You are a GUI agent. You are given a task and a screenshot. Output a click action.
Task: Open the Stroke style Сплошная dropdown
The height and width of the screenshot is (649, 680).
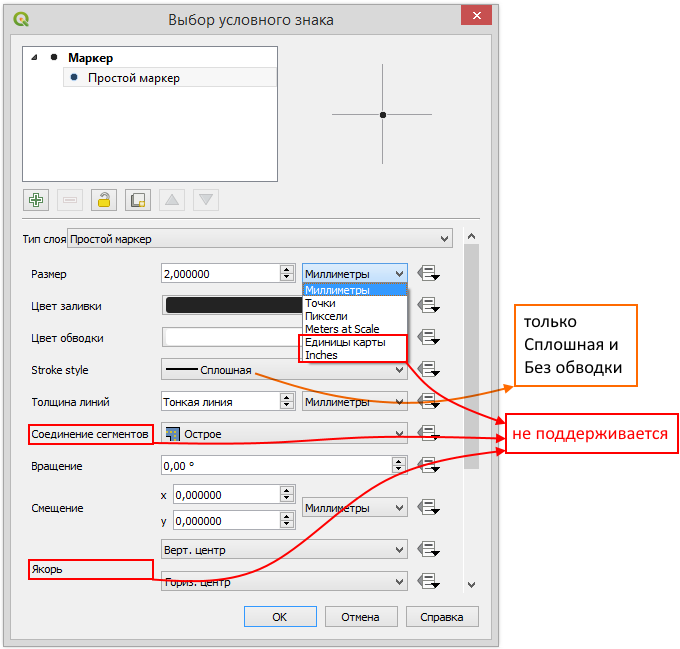(284, 370)
